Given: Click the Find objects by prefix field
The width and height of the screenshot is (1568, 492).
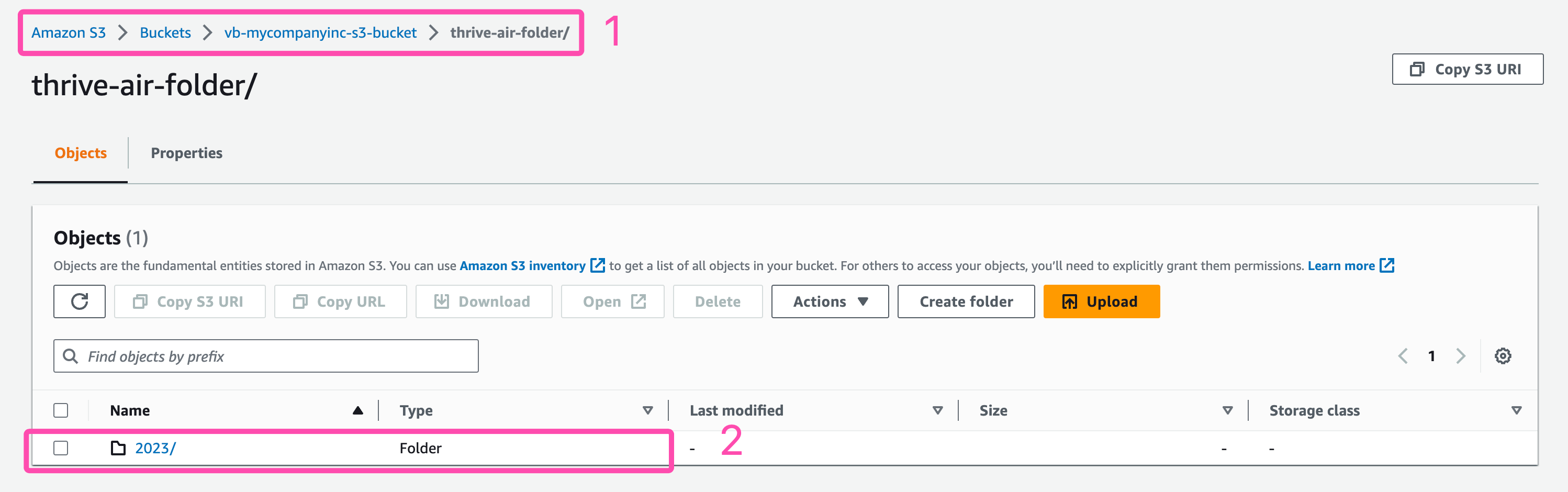Looking at the screenshot, I should click(x=266, y=356).
